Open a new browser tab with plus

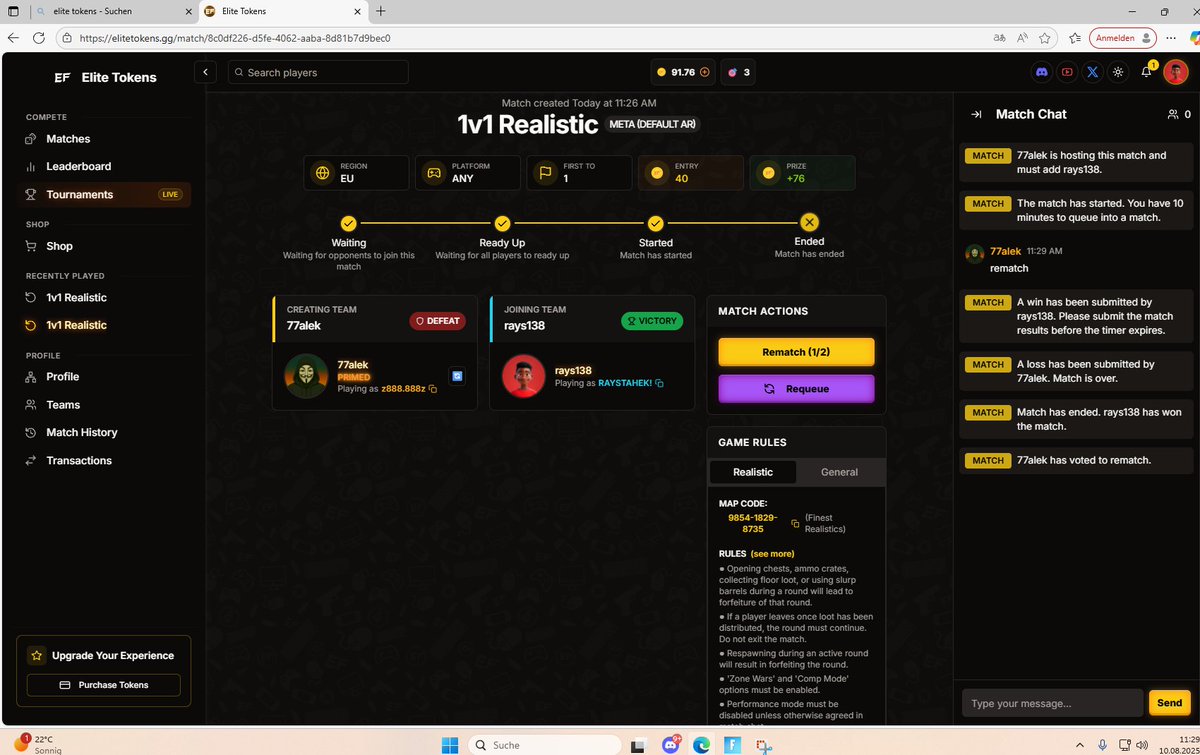point(381,11)
